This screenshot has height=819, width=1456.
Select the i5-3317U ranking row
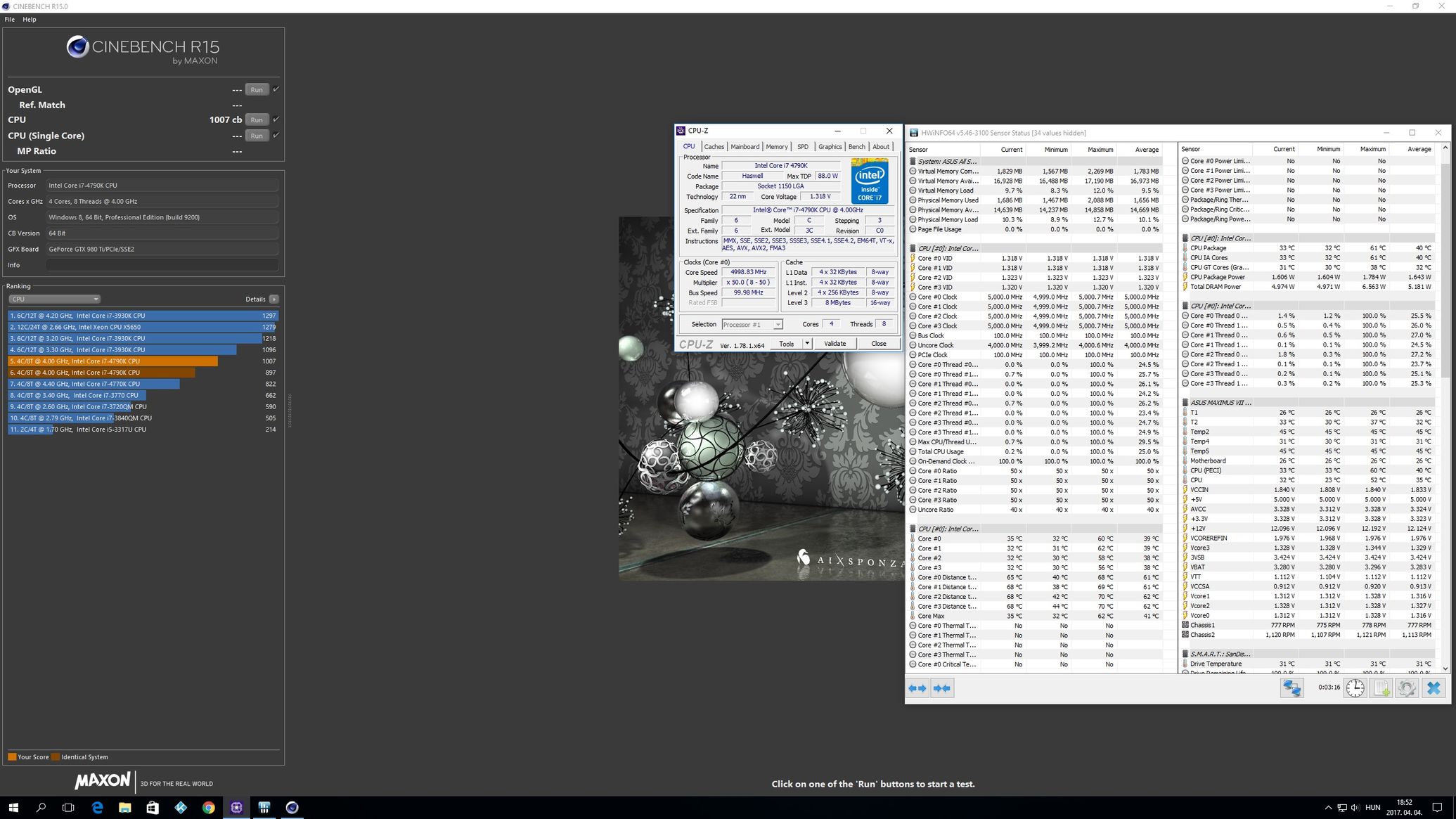pos(143,430)
